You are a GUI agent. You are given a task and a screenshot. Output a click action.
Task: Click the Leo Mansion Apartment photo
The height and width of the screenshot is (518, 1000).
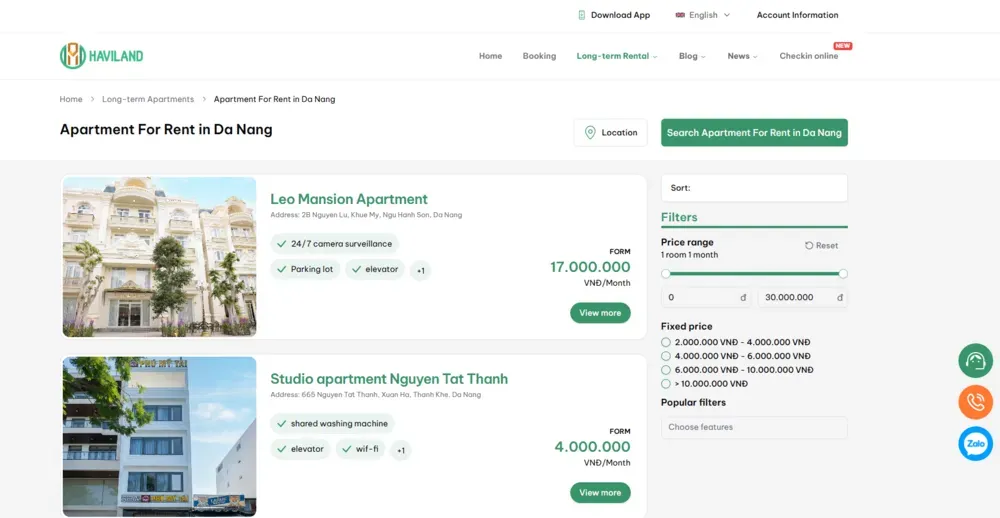pos(159,256)
